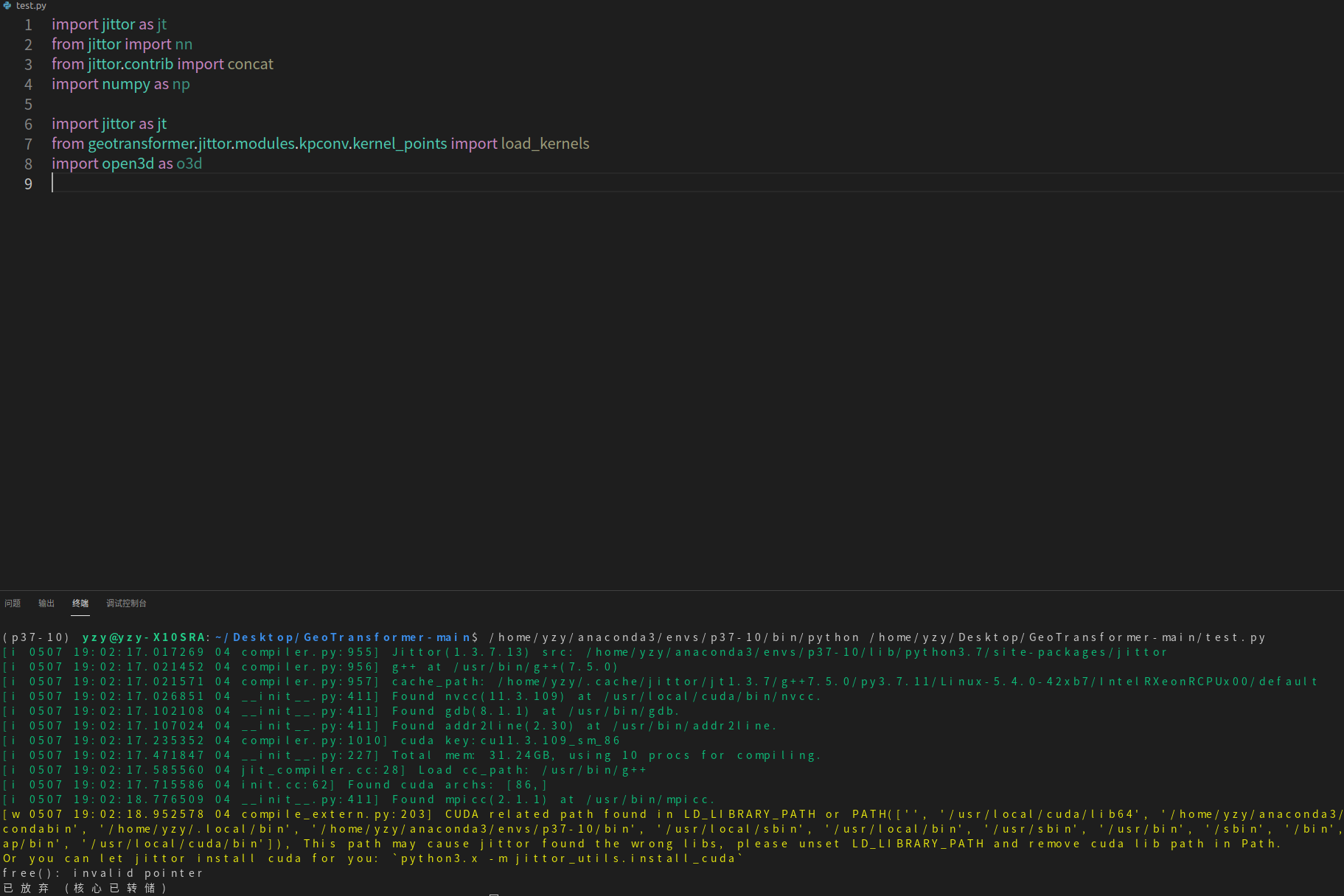Place cursor on empty line 9
This screenshot has height=896, width=1344.
295,183
